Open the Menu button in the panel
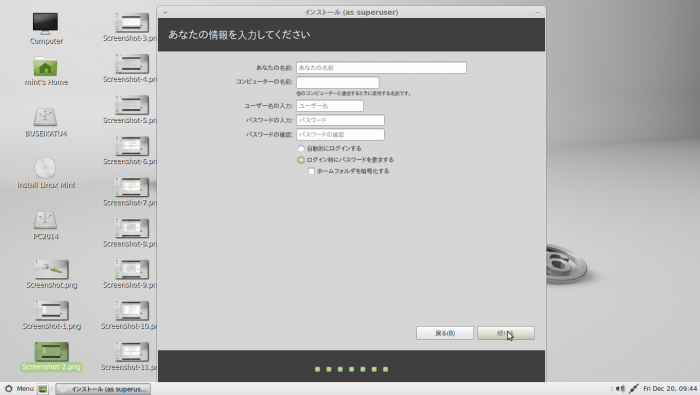 [x=19, y=389]
